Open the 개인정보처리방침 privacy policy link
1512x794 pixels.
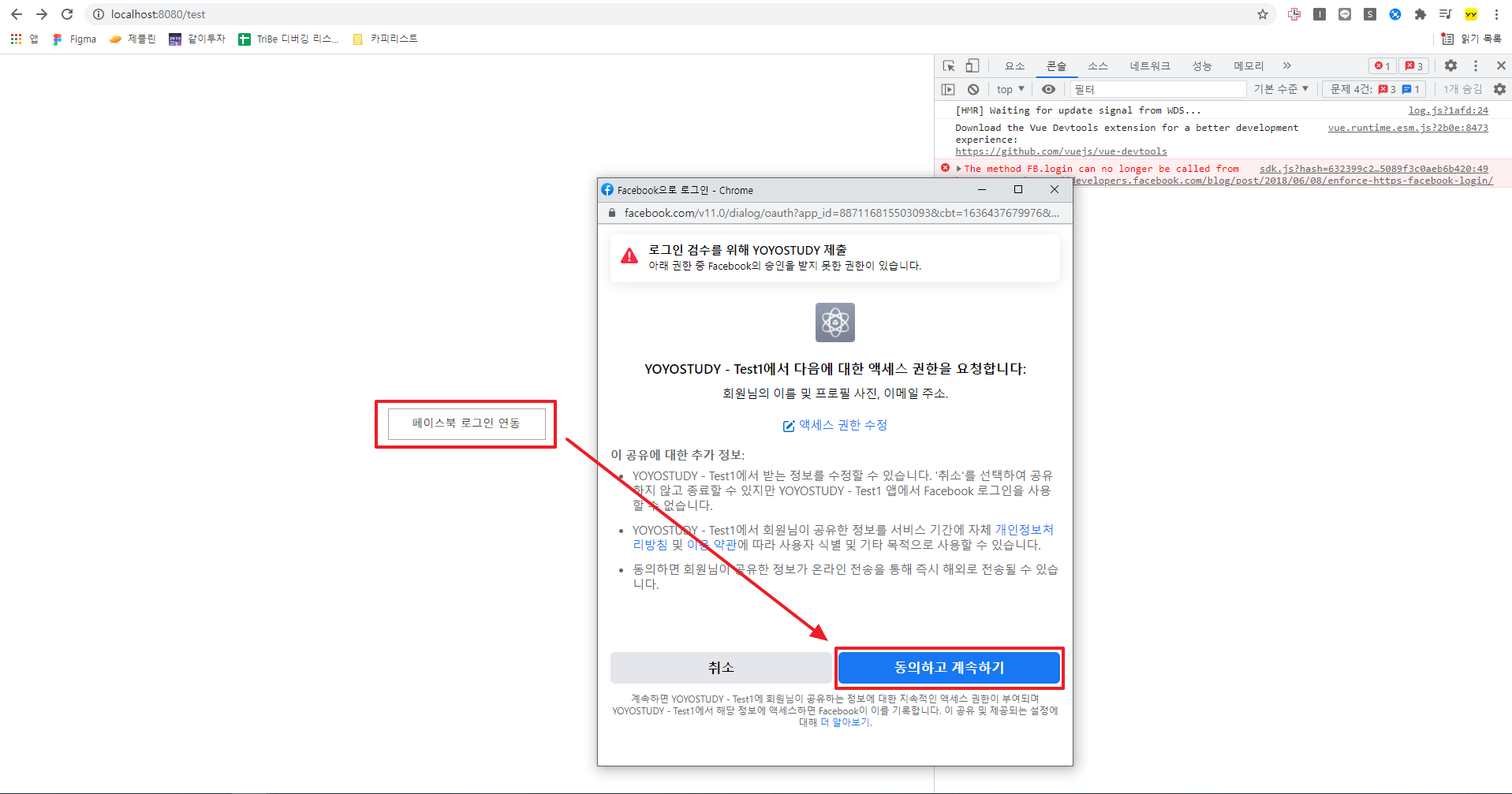[x=1024, y=530]
